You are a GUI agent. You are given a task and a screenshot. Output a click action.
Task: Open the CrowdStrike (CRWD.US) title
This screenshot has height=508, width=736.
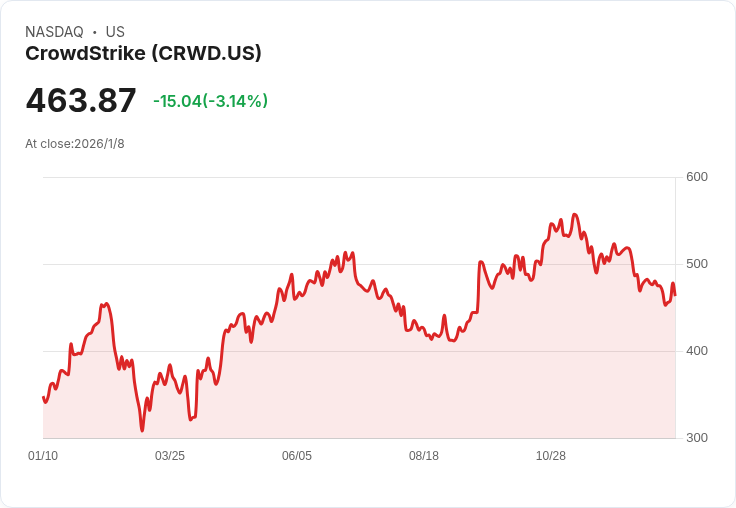143,54
